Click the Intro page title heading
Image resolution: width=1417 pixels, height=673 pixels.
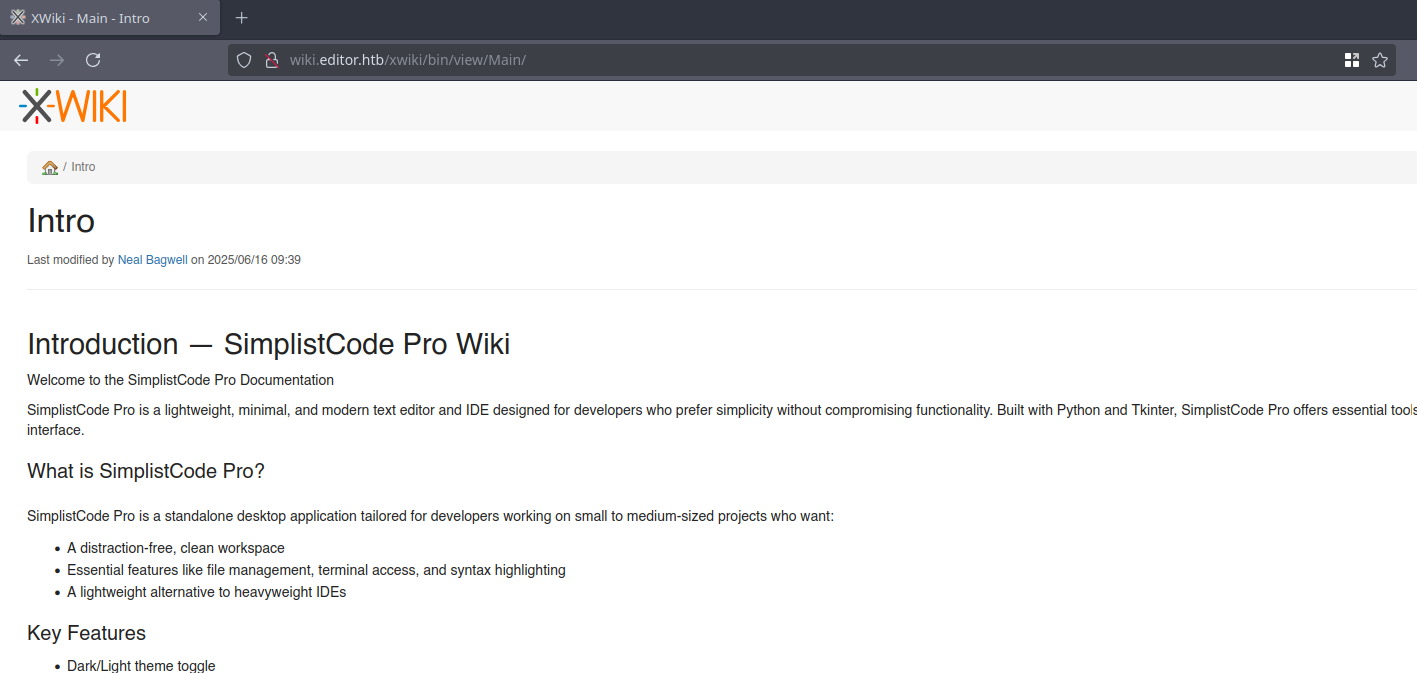[x=61, y=221]
